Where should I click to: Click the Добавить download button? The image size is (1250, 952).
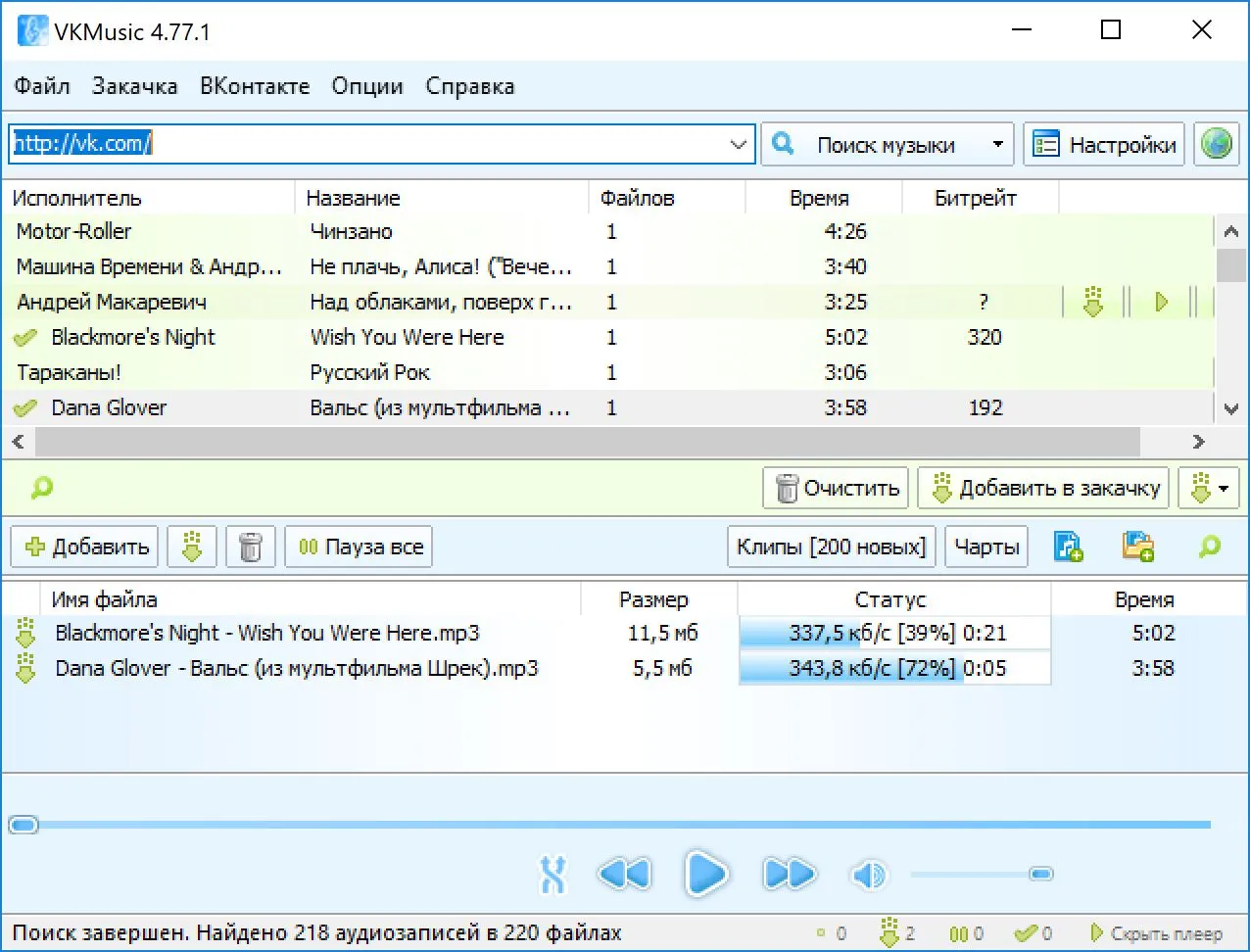[x=85, y=547]
